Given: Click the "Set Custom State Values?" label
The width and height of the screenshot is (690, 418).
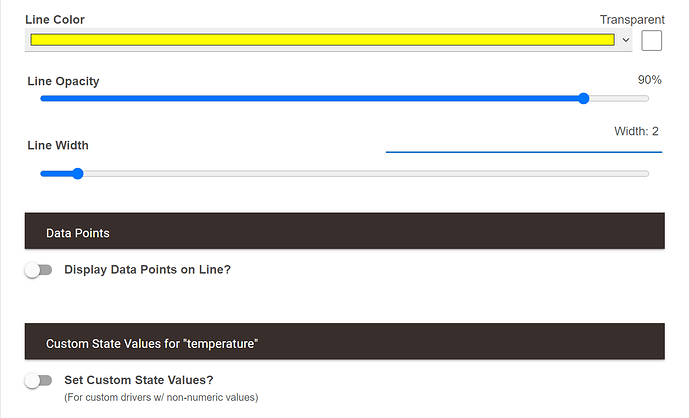Looking at the screenshot, I should 139,379.
